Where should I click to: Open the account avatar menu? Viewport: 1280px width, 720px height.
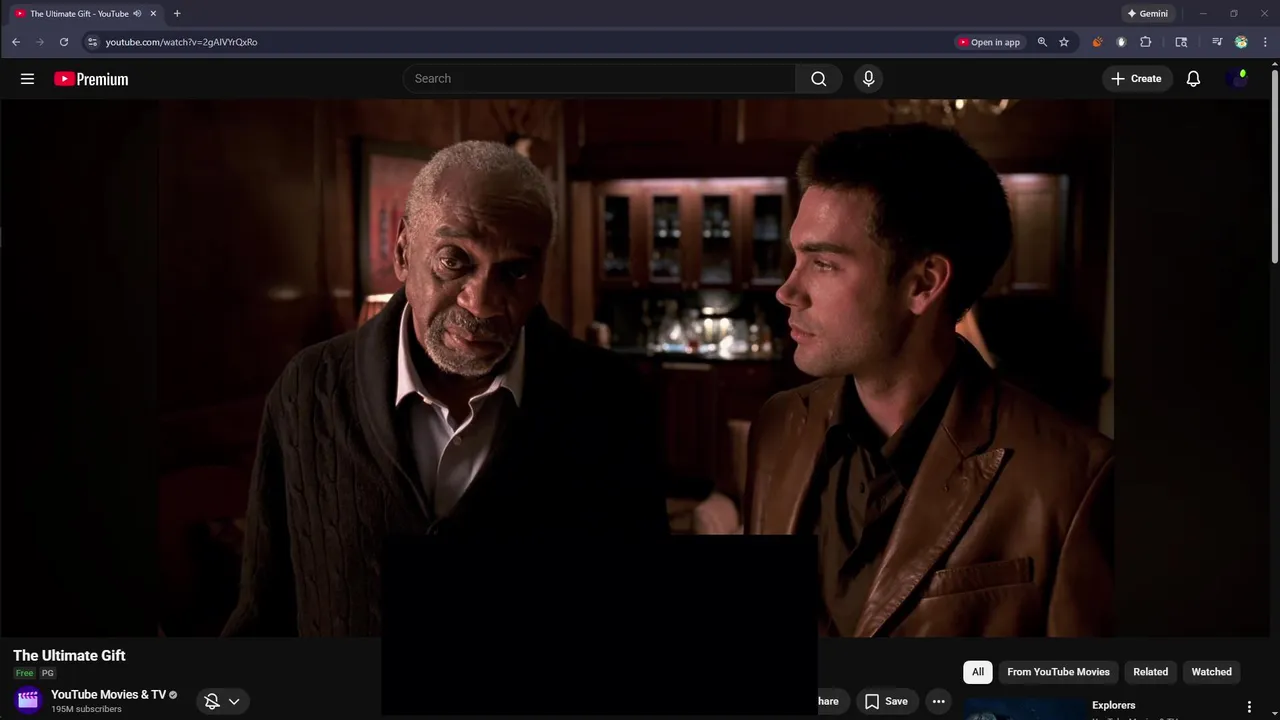pyautogui.click(x=1237, y=79)
